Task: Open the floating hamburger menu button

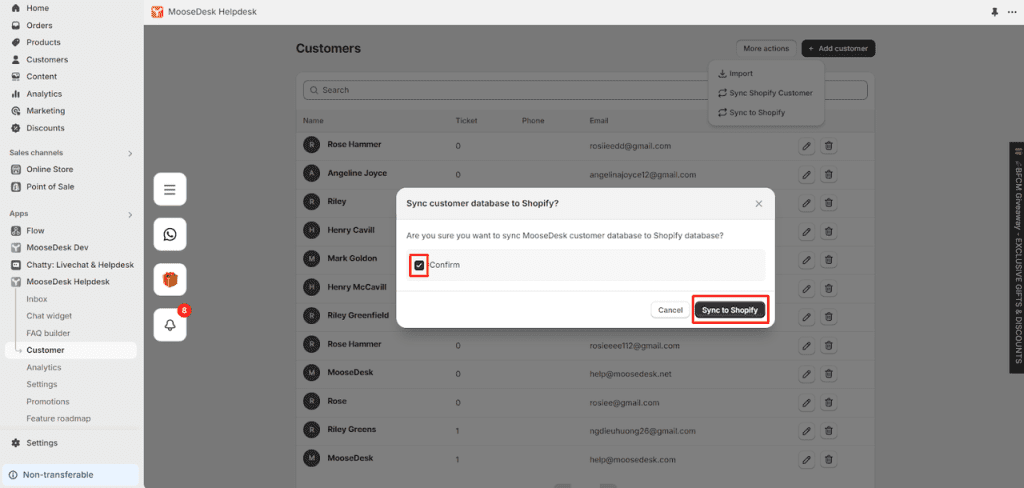Action: [x=170, y=189]
